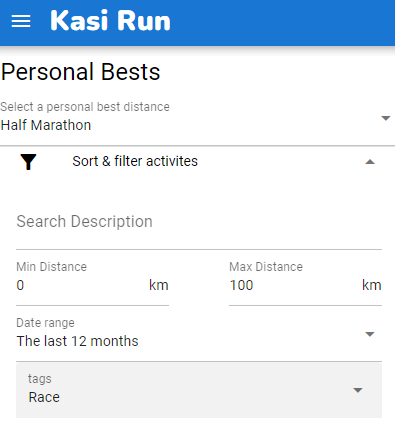Select the Half Marathon distance value
The height and width of the screenshot is (433, 395).
46,125
